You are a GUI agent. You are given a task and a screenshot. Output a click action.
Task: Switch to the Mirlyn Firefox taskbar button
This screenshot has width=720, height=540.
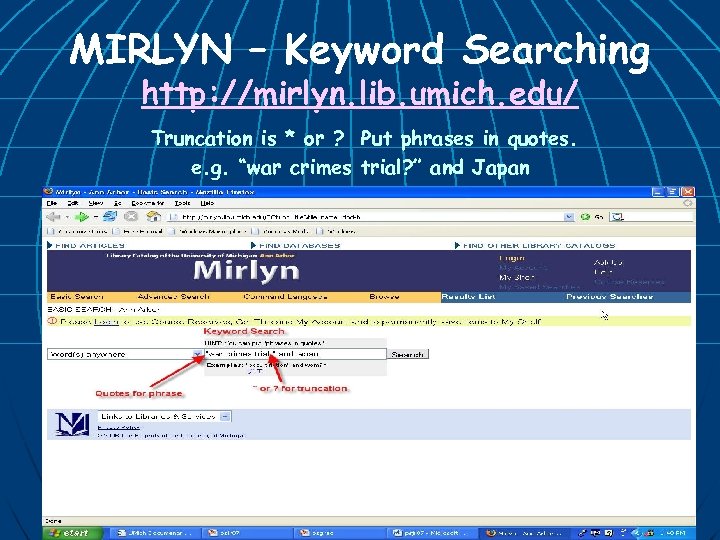tap(524, 533)
